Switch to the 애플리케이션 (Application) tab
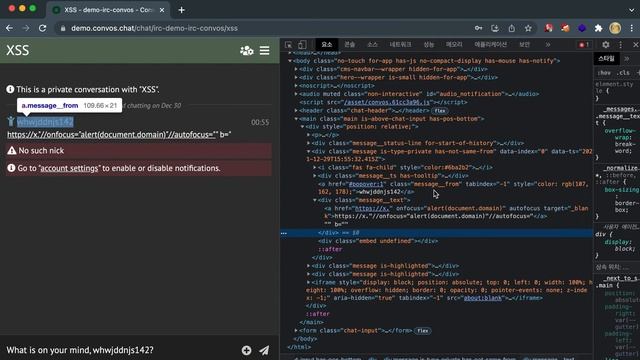The height and width of the screenshot is (360, 640). (x=490, y=44)
